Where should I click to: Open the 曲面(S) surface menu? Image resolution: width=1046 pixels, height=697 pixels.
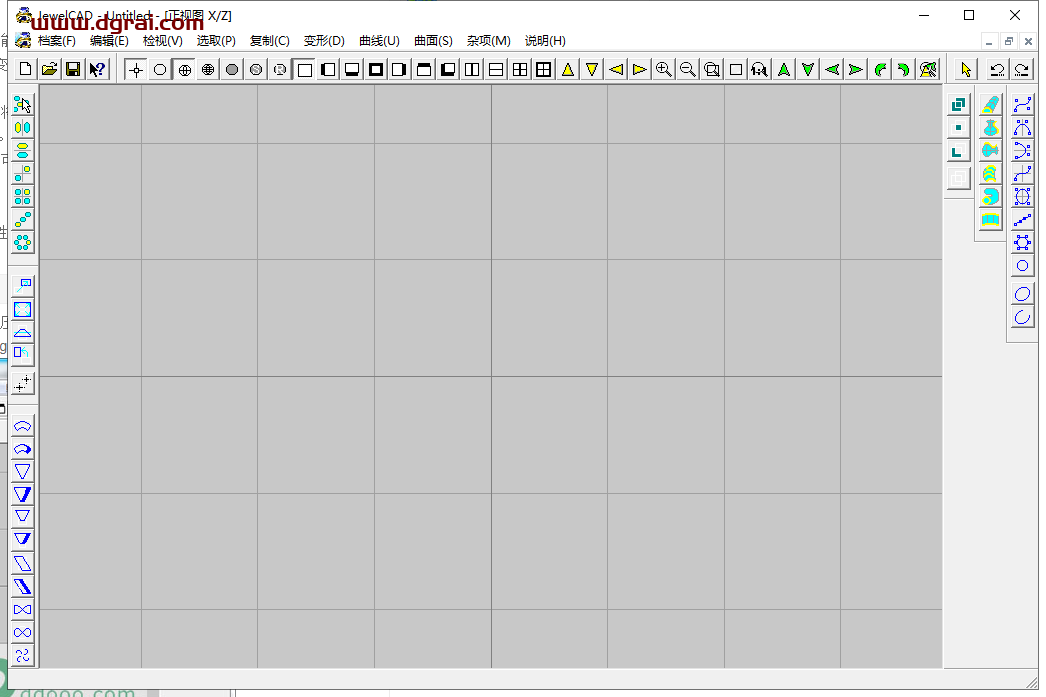(434, 41)
